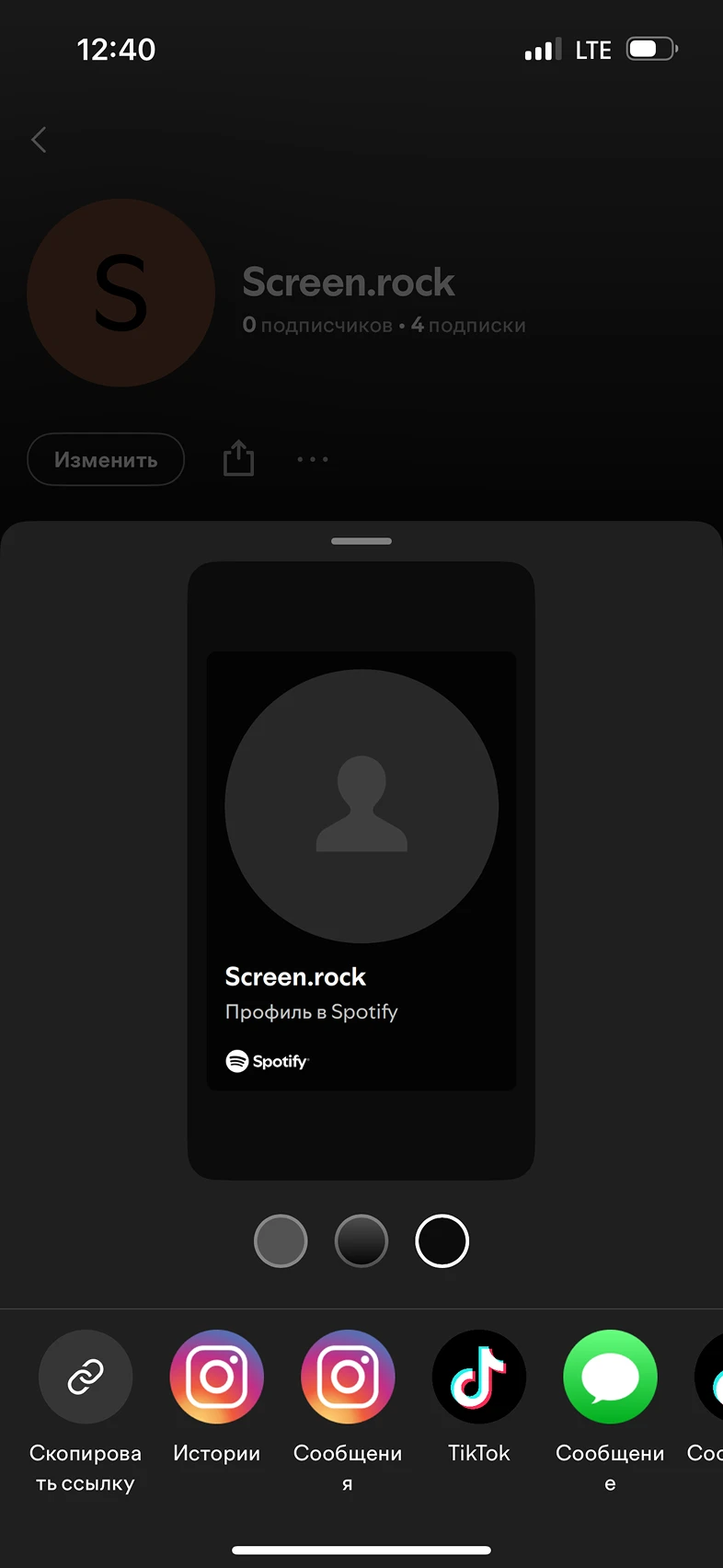Tap the Screen.rock share card preview
Screen dimensions: 723x1568
(361, 870)
